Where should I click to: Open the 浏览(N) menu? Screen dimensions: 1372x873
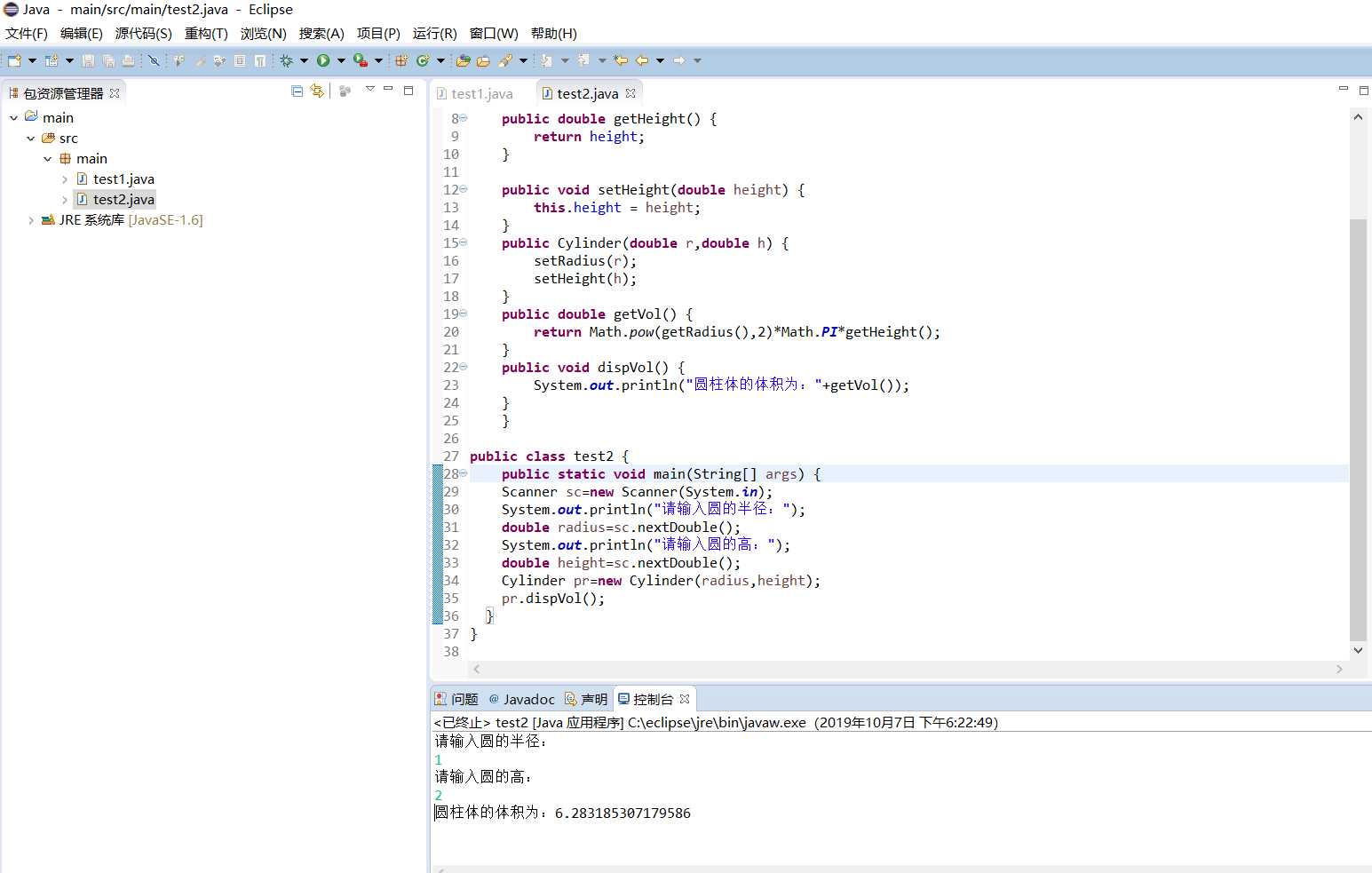click(264, 33)
